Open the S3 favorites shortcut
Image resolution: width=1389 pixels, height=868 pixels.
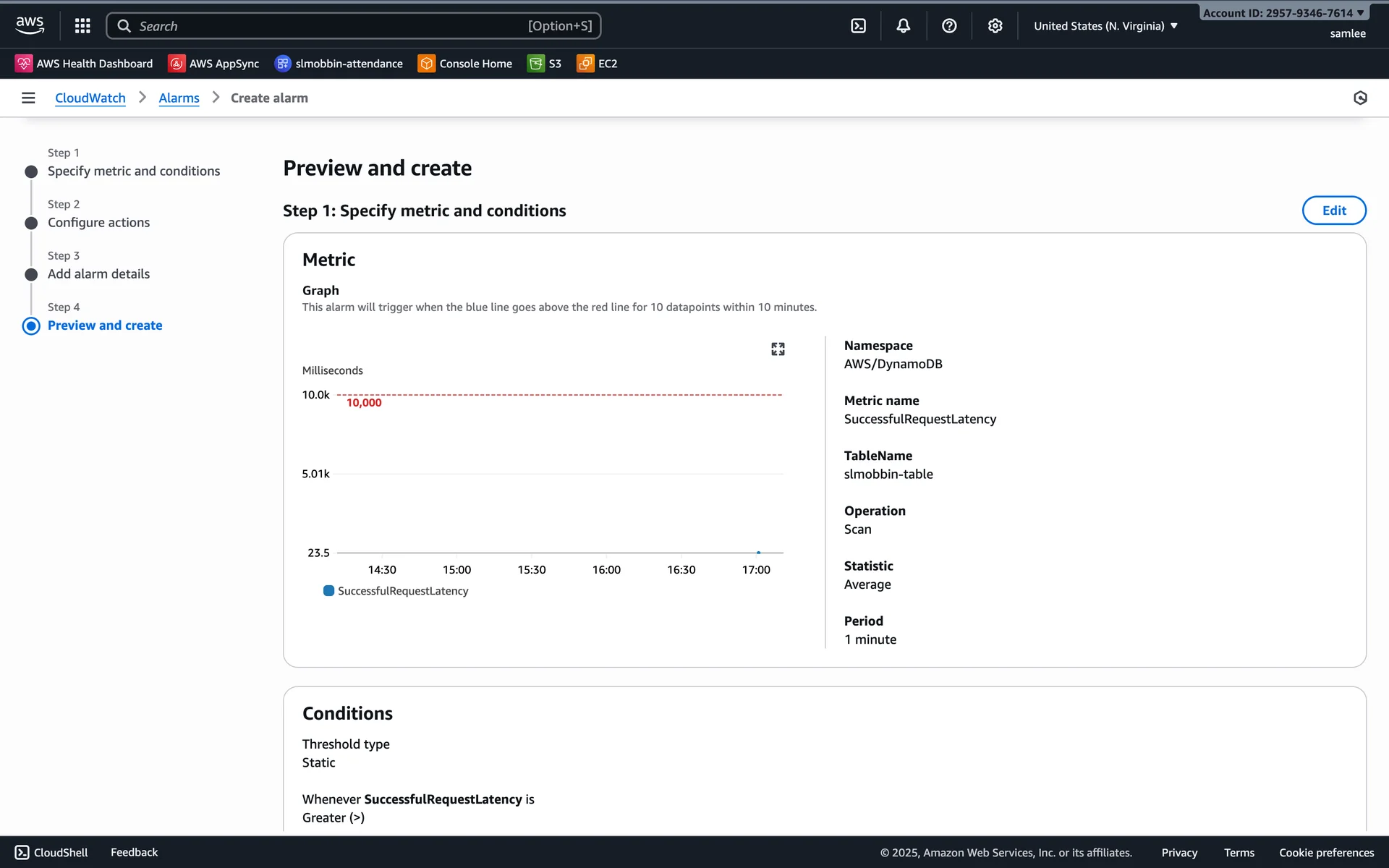pos(545,64)
